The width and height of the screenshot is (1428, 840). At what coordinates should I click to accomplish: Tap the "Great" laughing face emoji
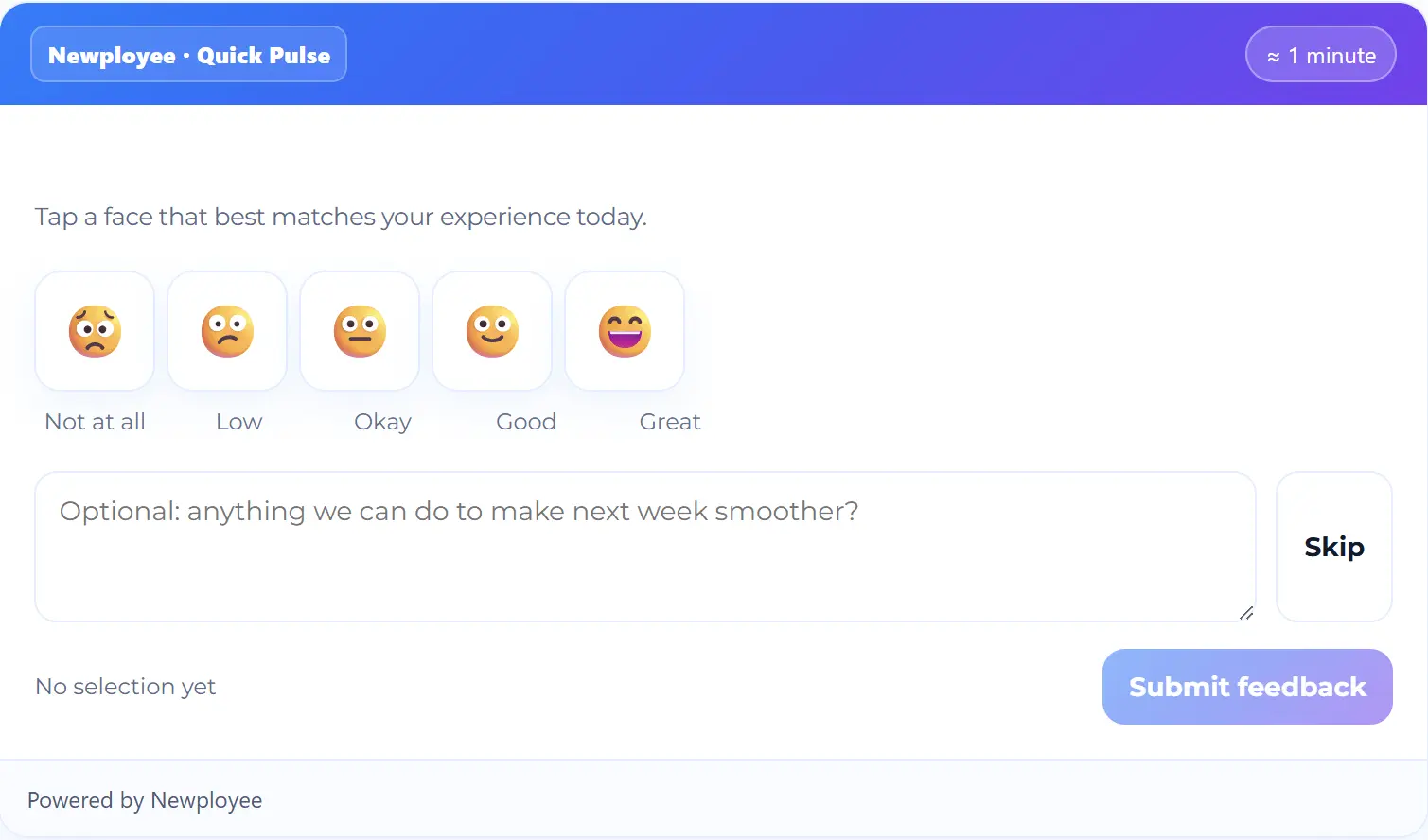pos(625,331)
